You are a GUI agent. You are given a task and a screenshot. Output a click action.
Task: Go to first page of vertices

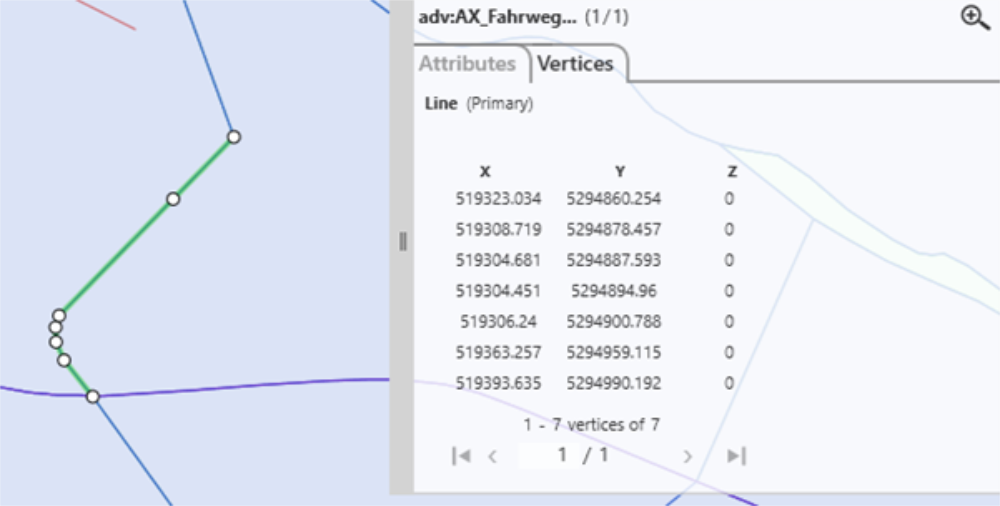coord(461,456)
